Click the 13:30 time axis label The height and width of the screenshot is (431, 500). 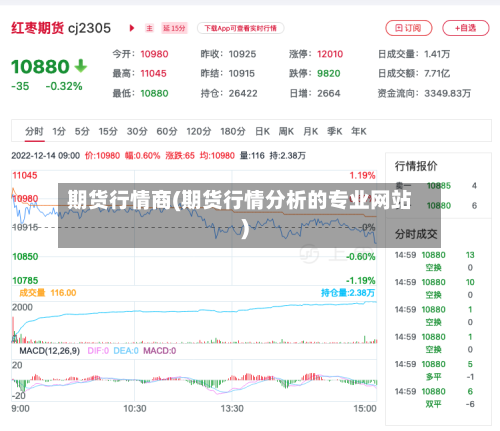point(232,409)
